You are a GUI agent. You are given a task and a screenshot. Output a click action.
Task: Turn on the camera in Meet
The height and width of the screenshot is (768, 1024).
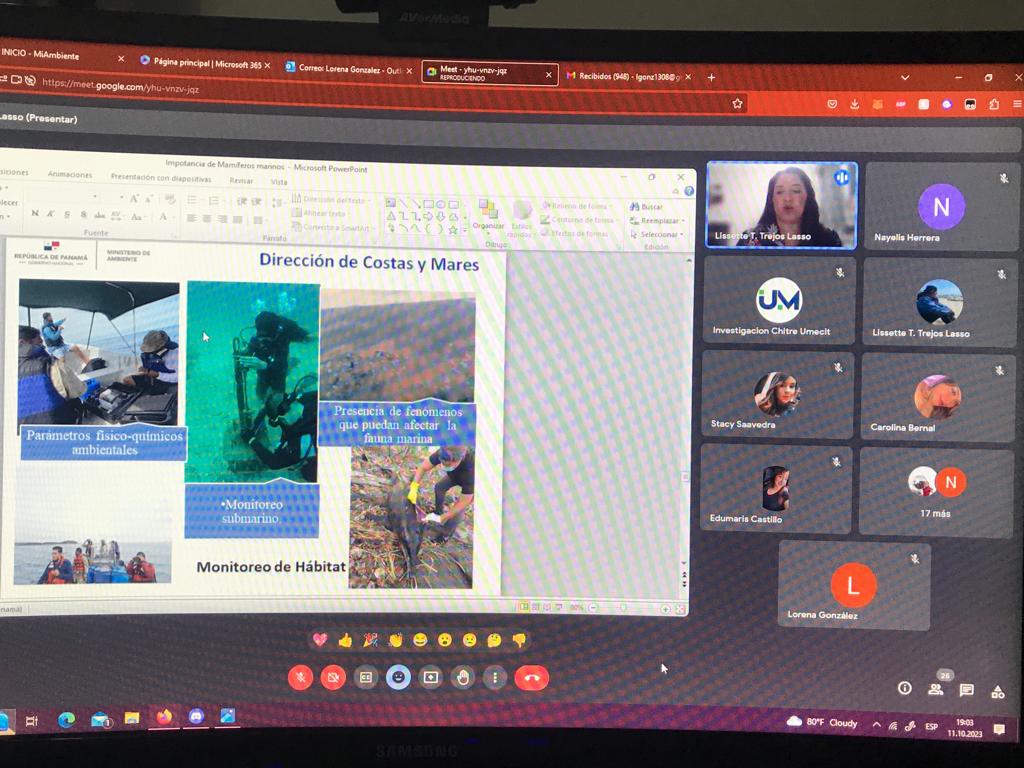[333, 677]
